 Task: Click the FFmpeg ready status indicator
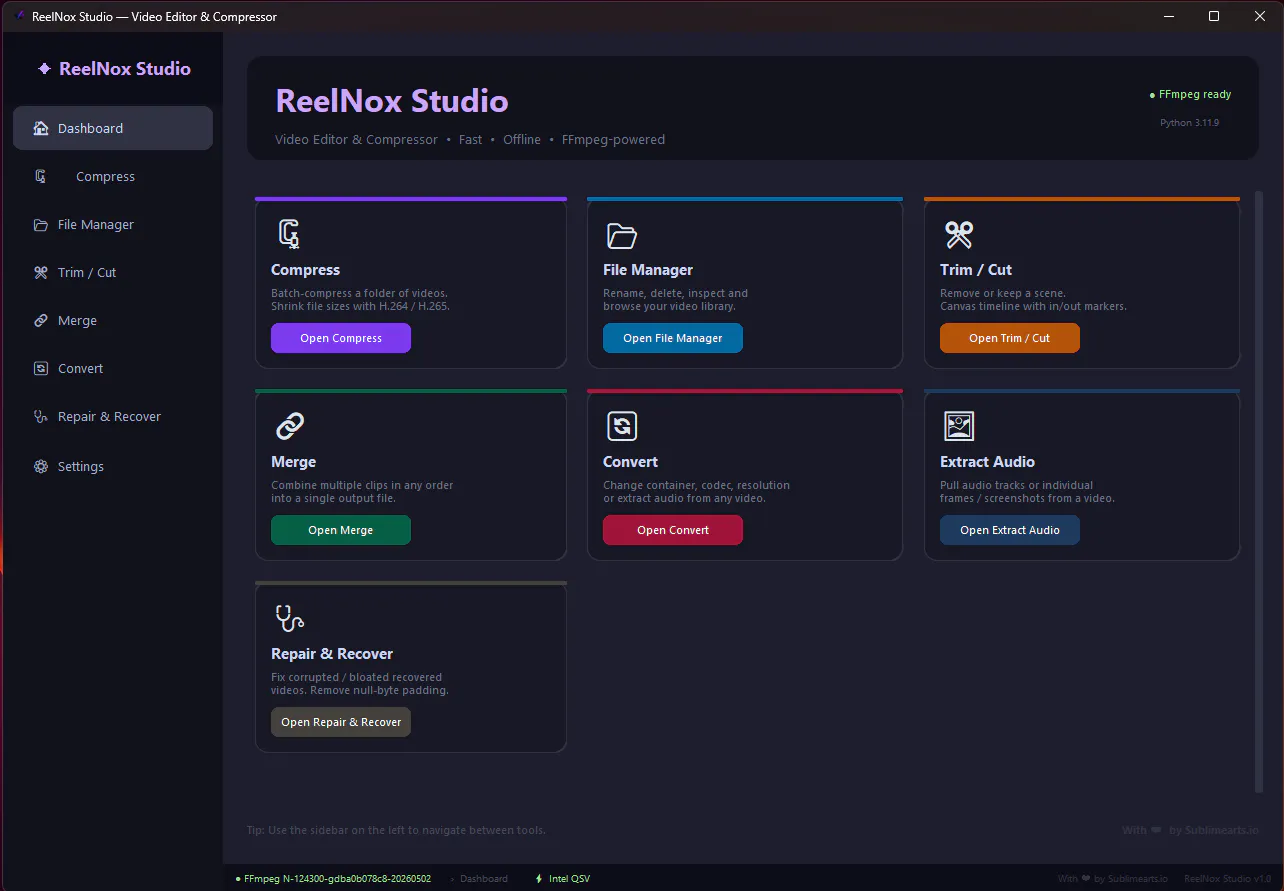(x=1191, y=94)
